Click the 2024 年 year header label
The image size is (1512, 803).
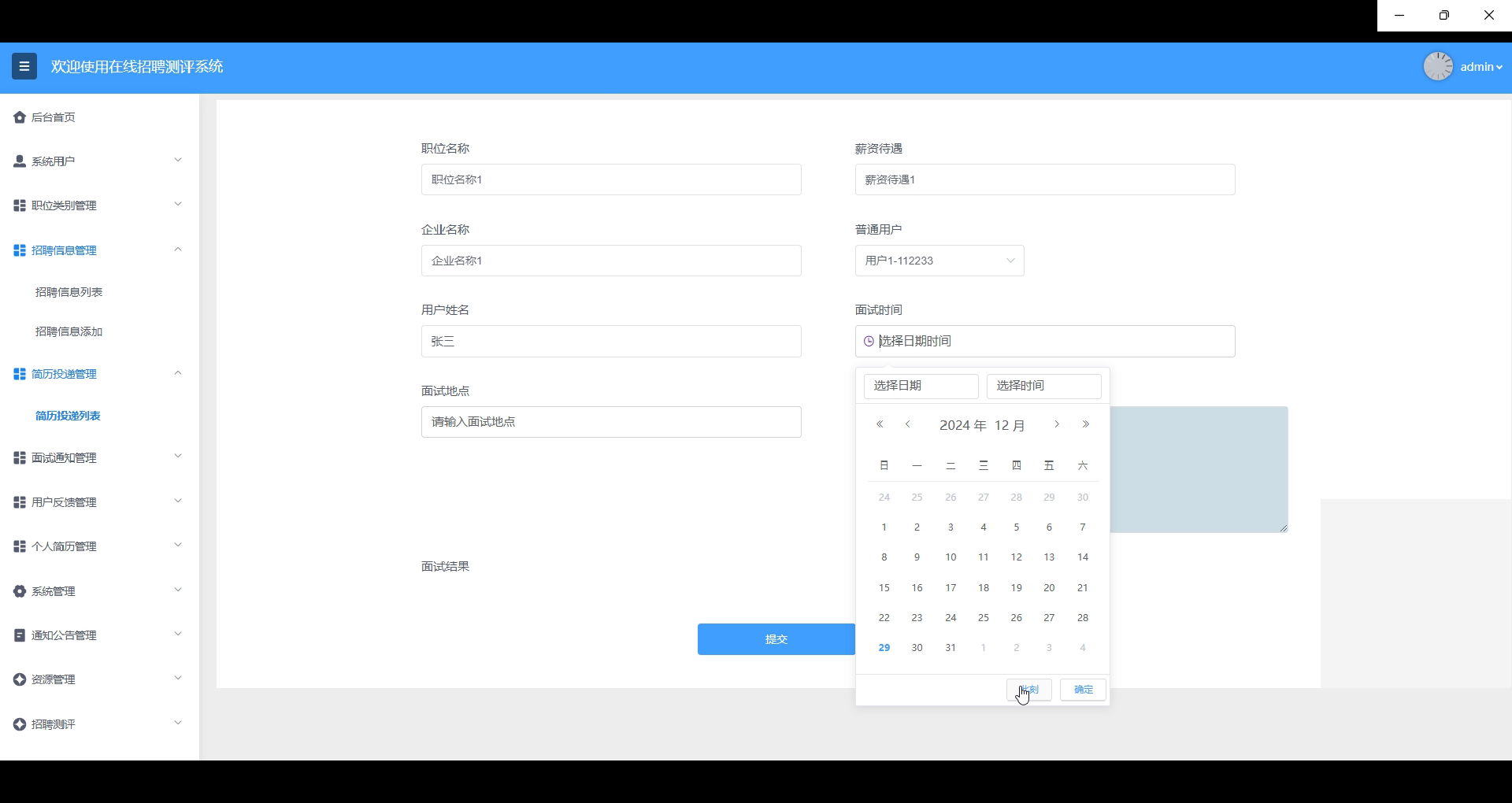(x=962, y=425)
